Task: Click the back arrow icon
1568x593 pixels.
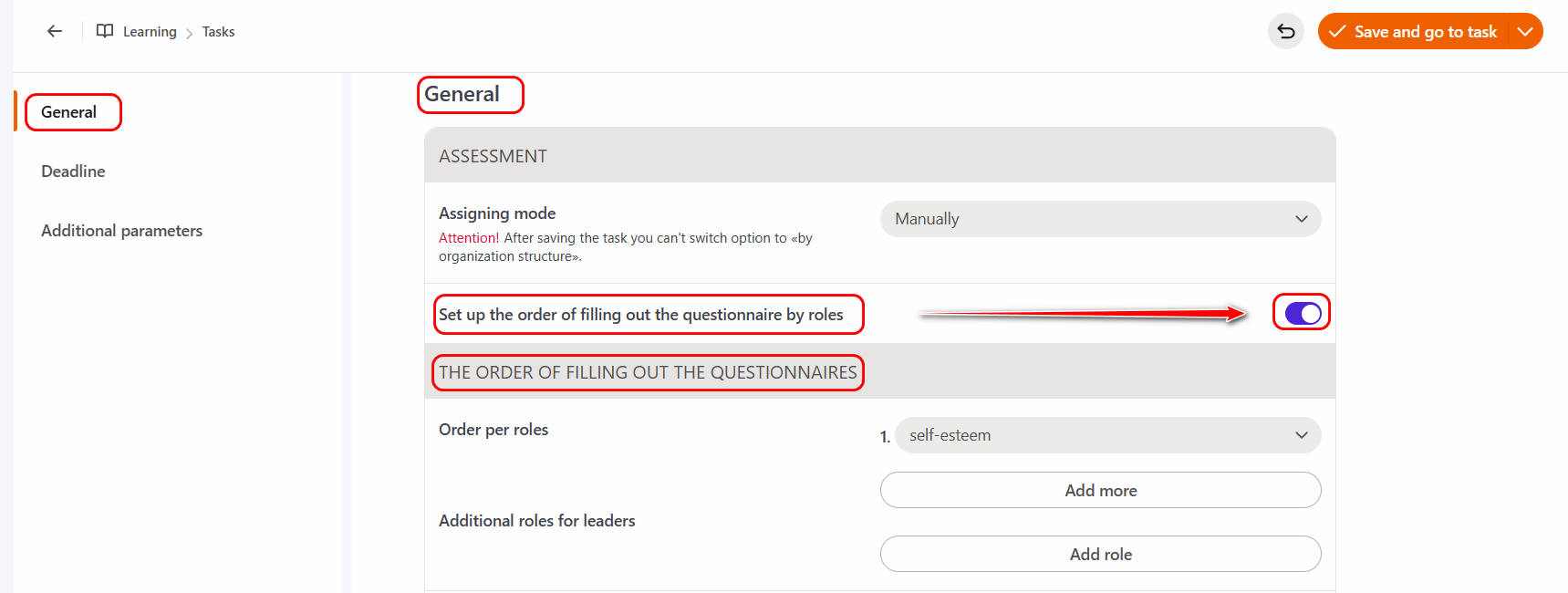Action: (55, 31)
